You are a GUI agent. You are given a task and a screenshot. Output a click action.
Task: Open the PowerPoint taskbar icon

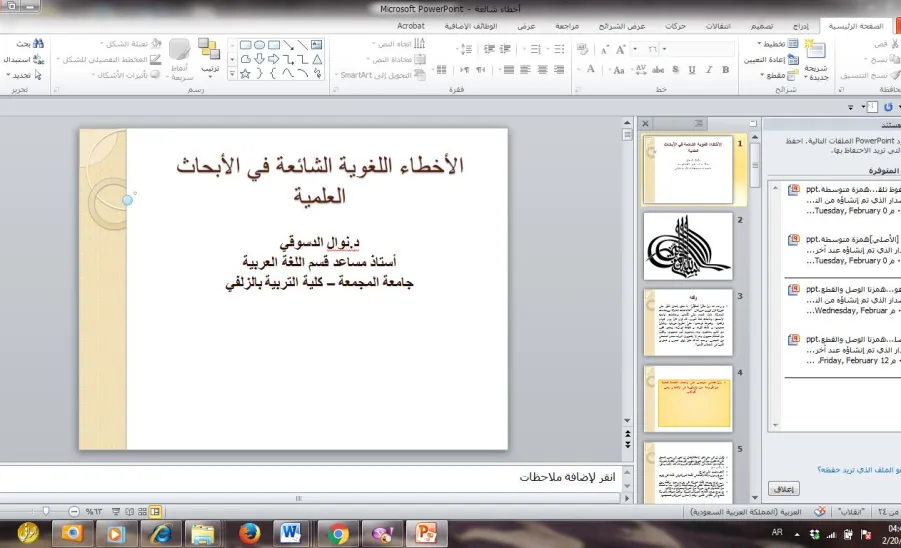pyautogui.click(x=426, y=534)
